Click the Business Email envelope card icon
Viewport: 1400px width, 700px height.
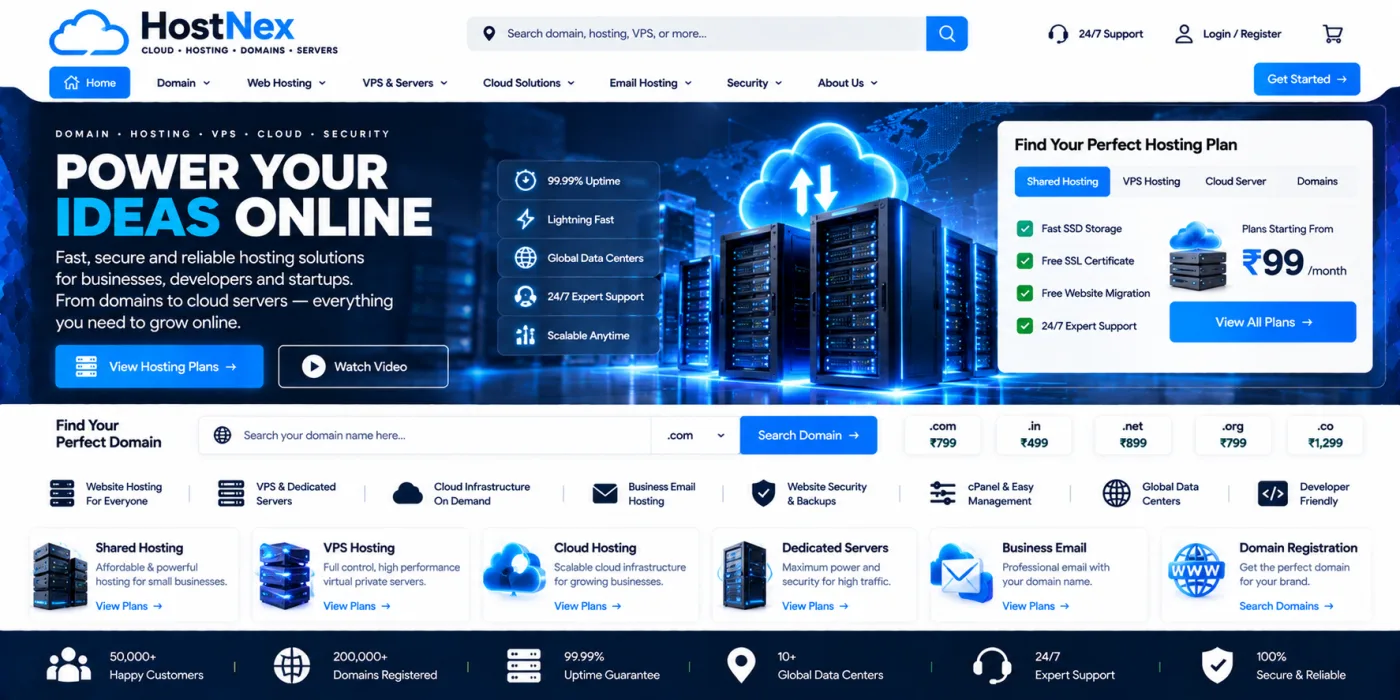961,575
